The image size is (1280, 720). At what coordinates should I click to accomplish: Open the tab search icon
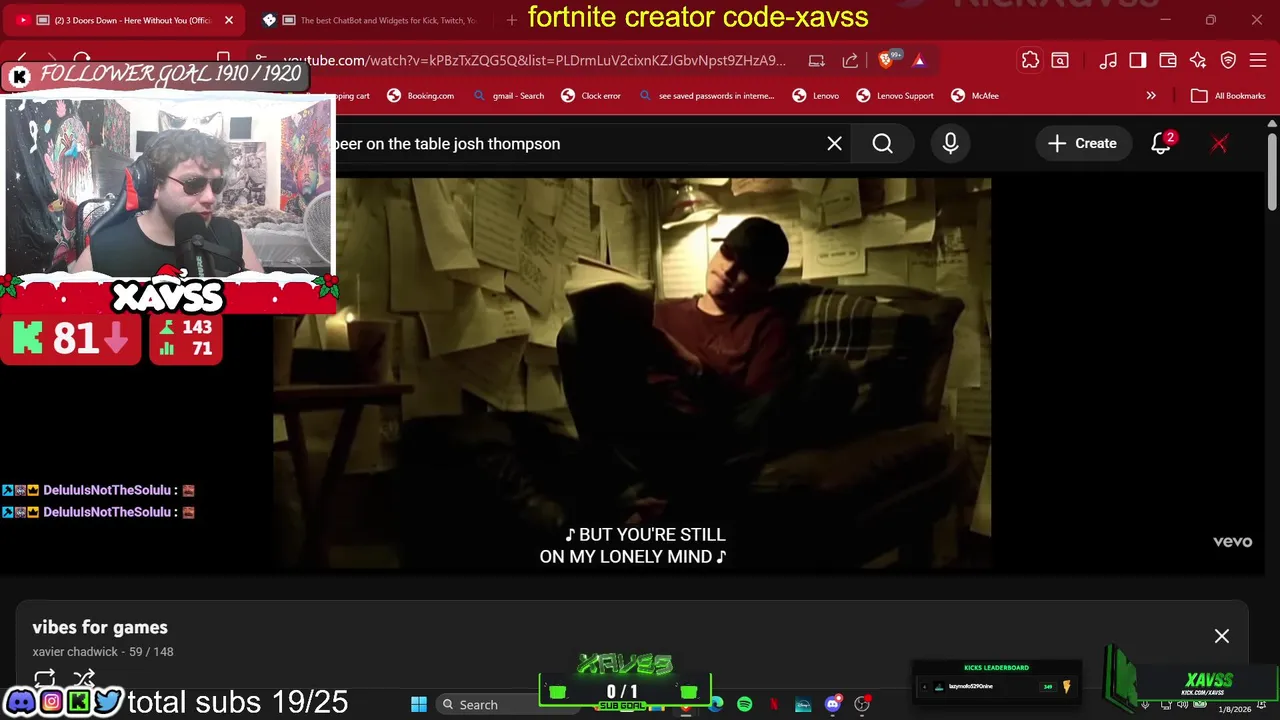pyautogui.click(x=1060, y=61)
